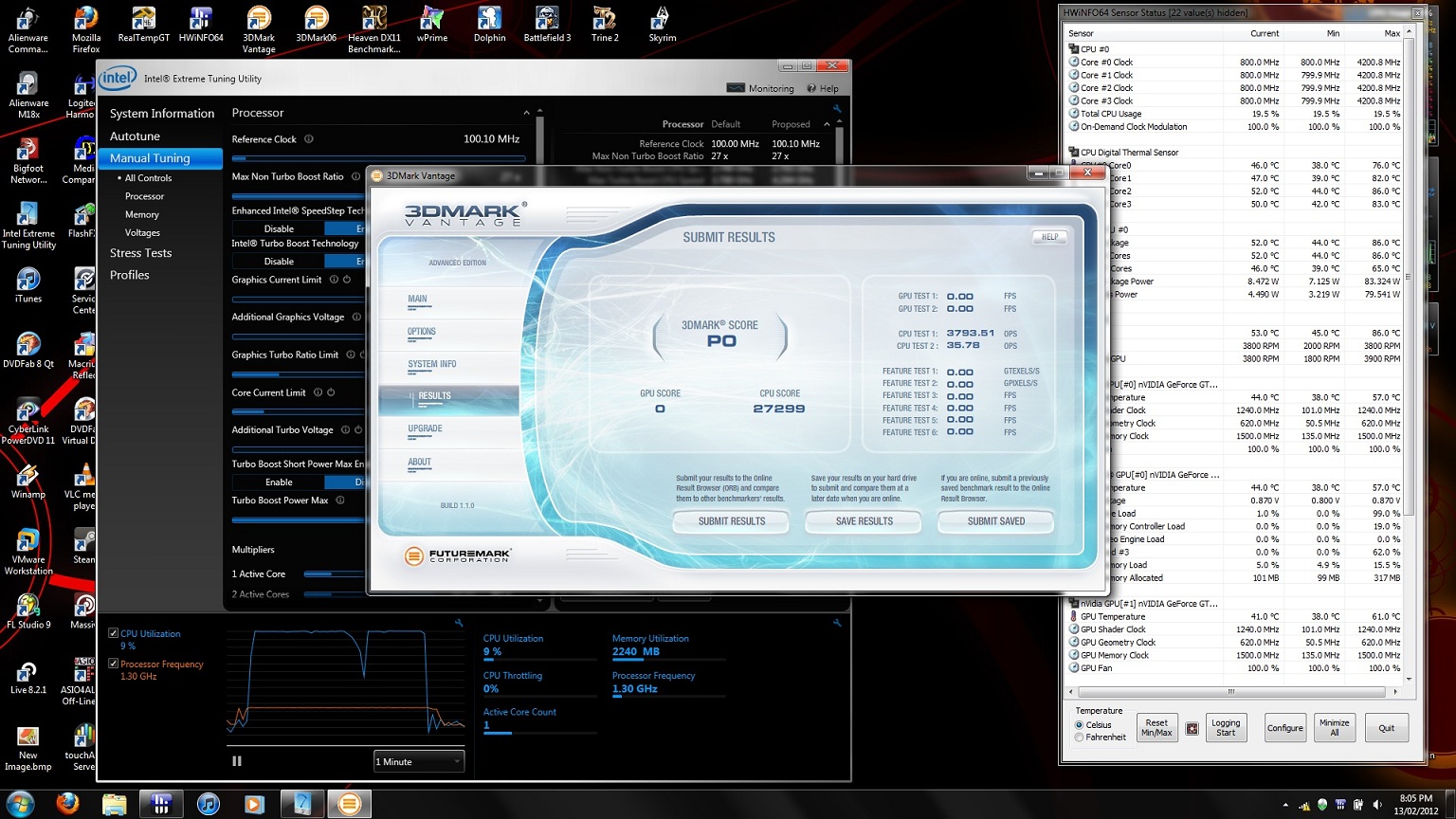Screen dimensions: 1456x819
Task: Open the Skyrim desktop shortcut
Action: point(663,25)
